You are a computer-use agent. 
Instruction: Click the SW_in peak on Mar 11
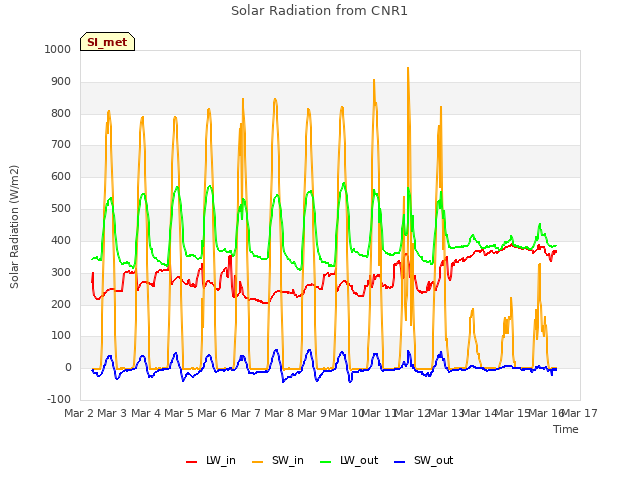(x=374, y=80)
